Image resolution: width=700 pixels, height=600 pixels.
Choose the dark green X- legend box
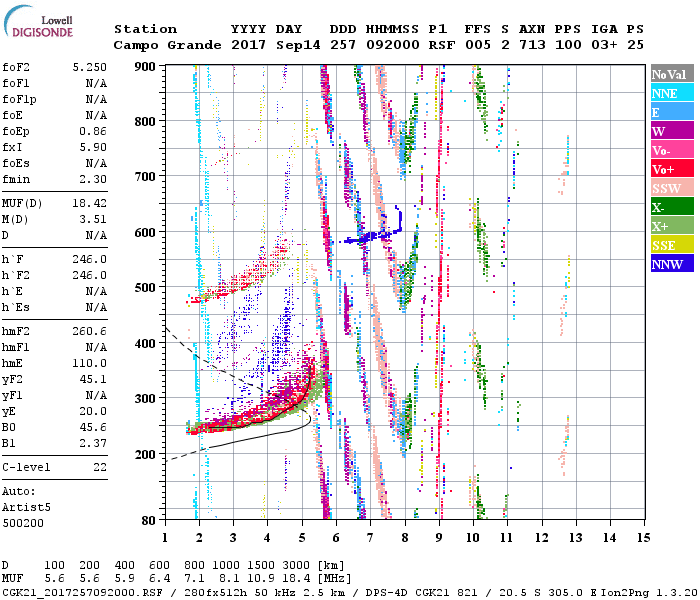coord(671,207)
